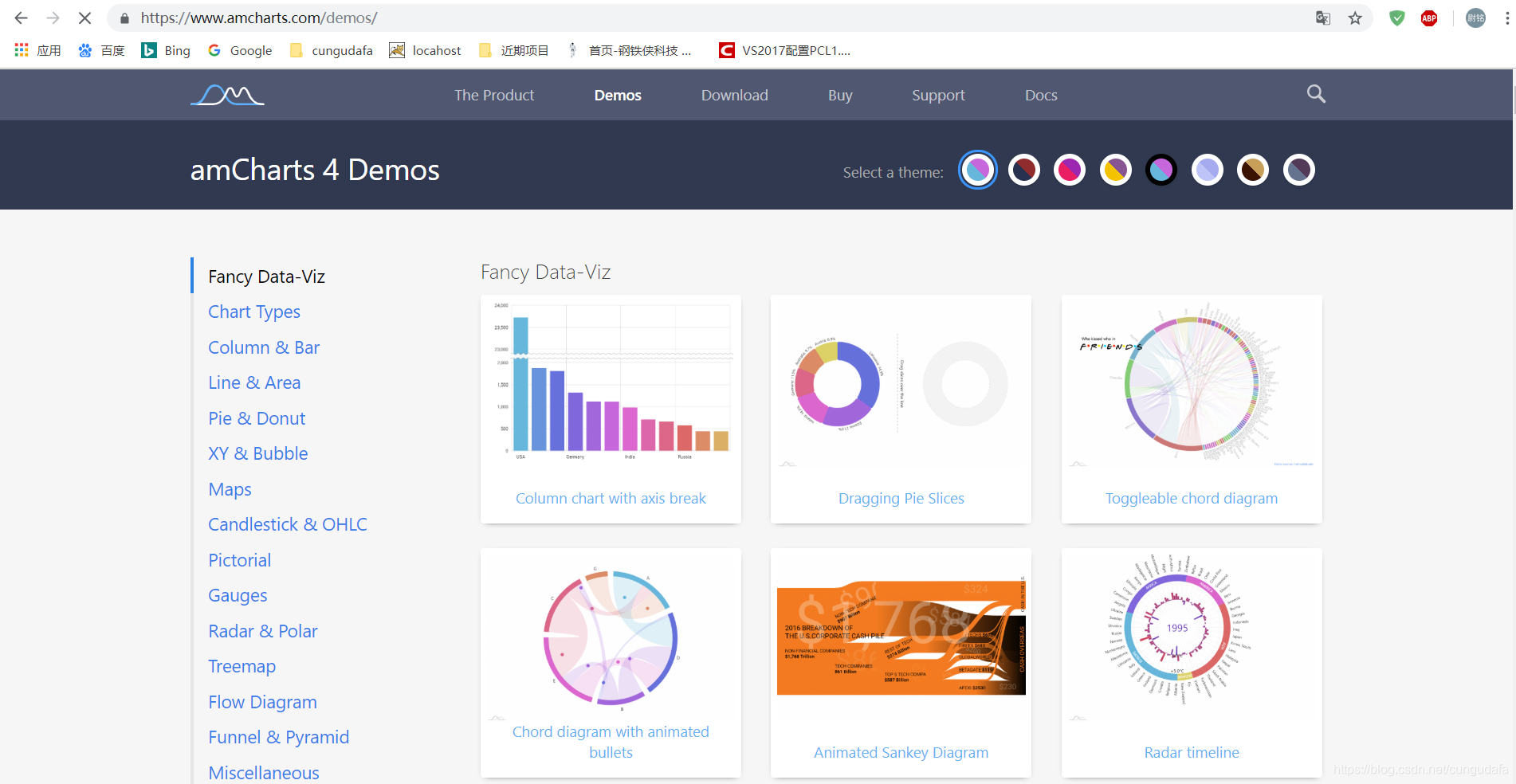This screenshot has height=784, width=1516.
Task: Open Radar timeline chart thumbnail
Action: pyautogui.click(x=1192, y=637)
